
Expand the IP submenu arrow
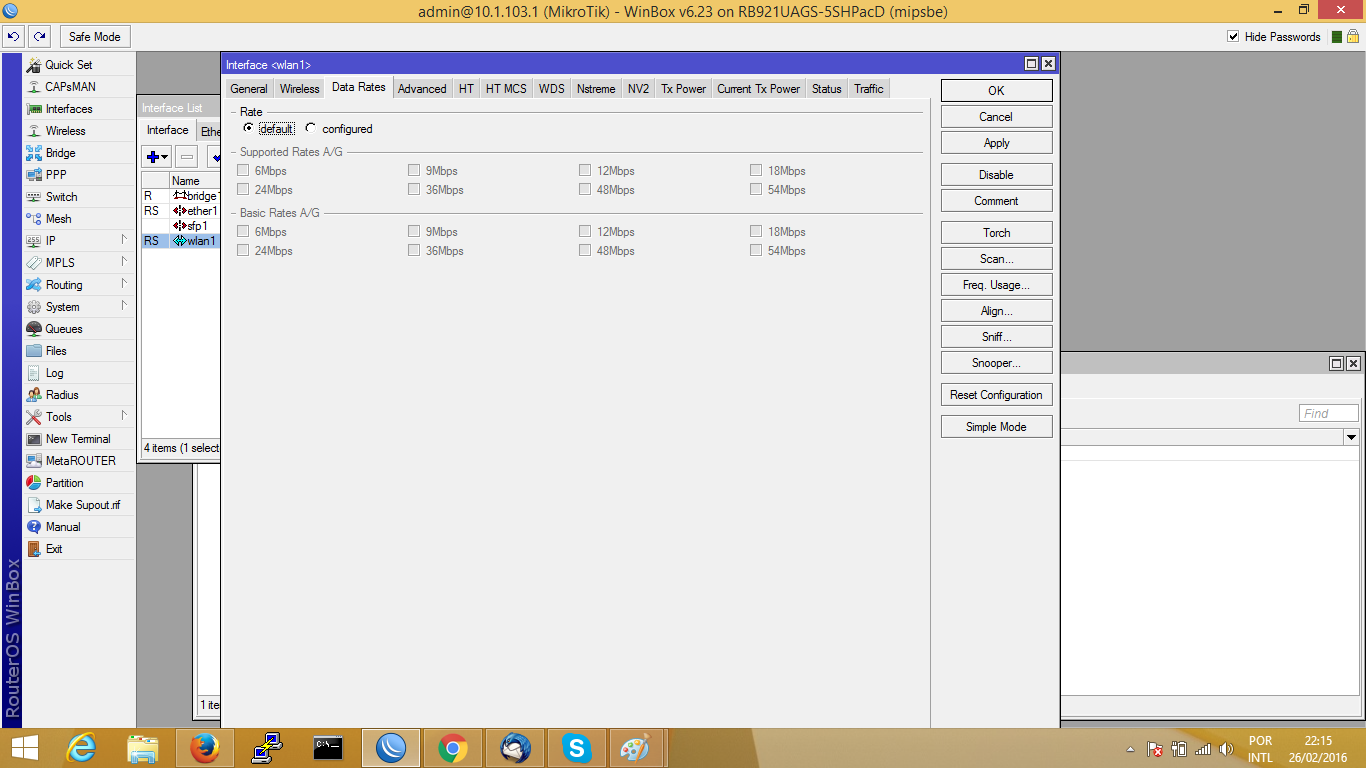tap(124, 240)
